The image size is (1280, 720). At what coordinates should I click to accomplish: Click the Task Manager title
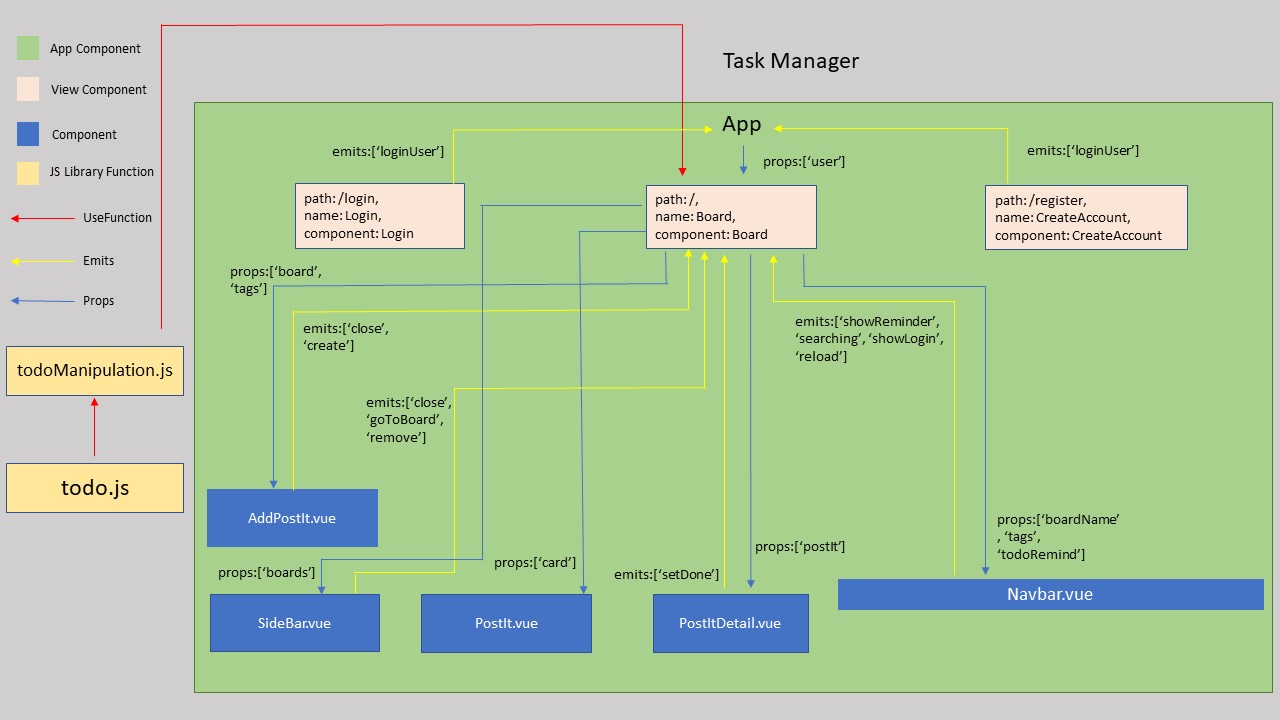(791, 61)
